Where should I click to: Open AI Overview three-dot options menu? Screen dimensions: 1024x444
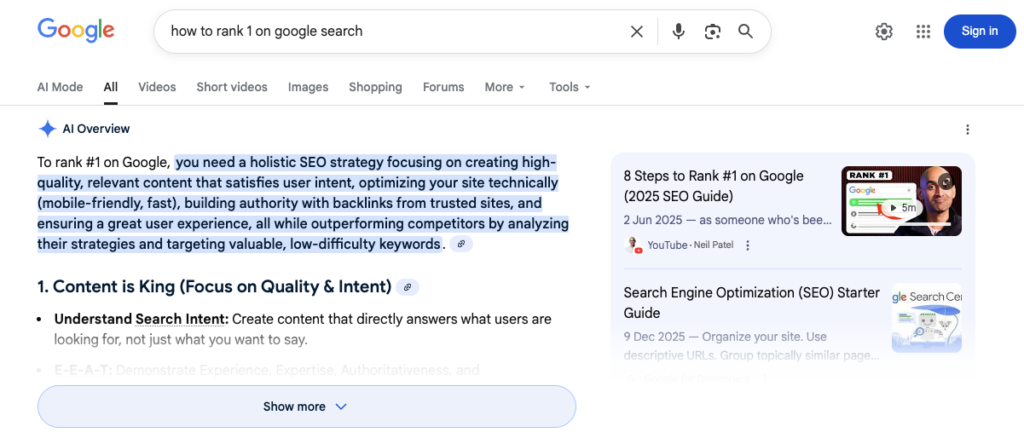pyautogui.click(x=967, y=129)
